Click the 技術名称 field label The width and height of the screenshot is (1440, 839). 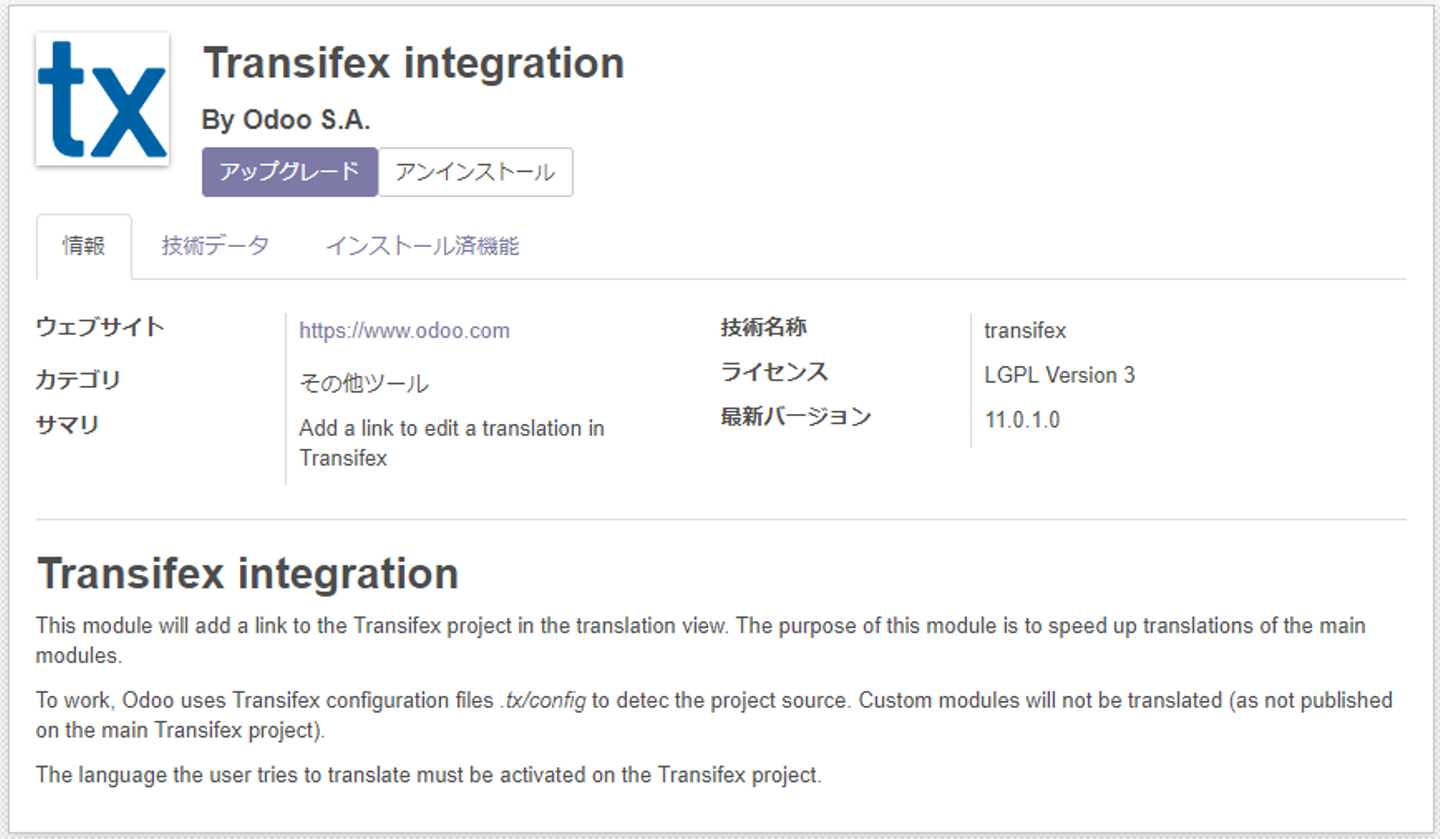(763, 327)
